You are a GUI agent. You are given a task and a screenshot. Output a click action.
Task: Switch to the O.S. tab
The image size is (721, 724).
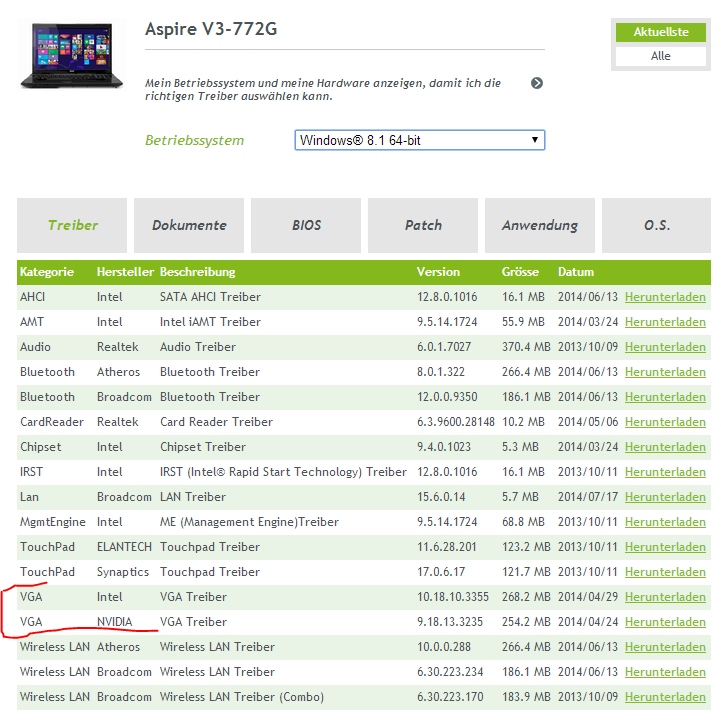656,225
